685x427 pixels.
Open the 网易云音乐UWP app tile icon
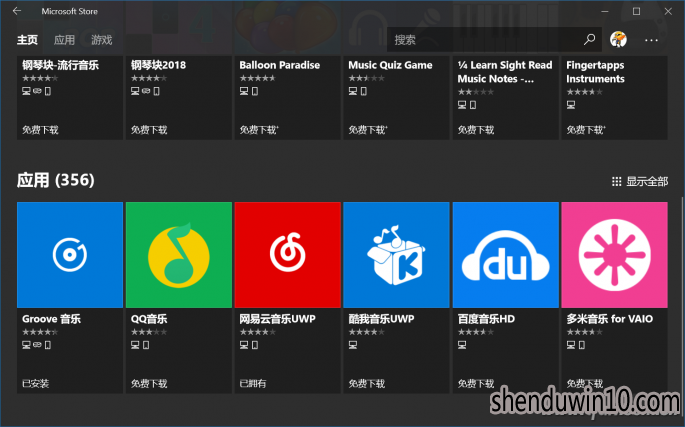coord(287,255)
